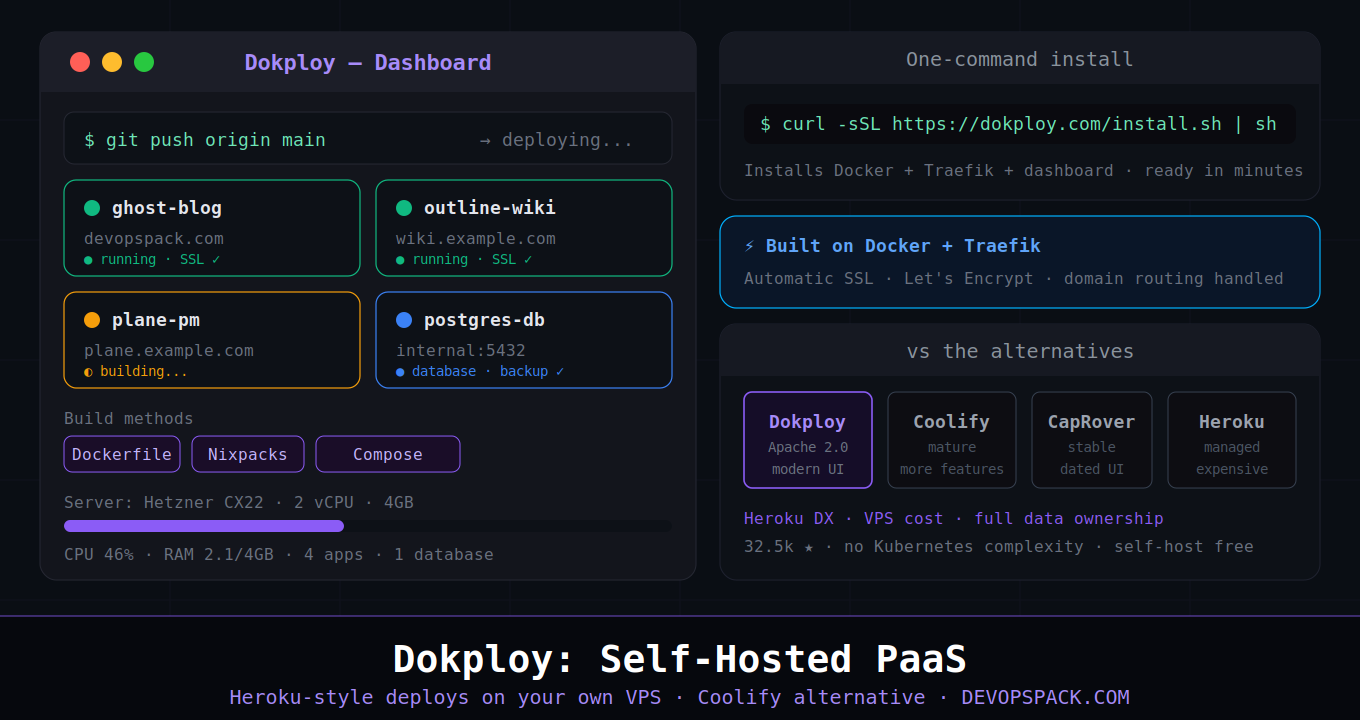Image resolution: width=1360 pixels, height=720 pixels.
Task: Open the ghost-blog app card
Action: coord(212,228)
